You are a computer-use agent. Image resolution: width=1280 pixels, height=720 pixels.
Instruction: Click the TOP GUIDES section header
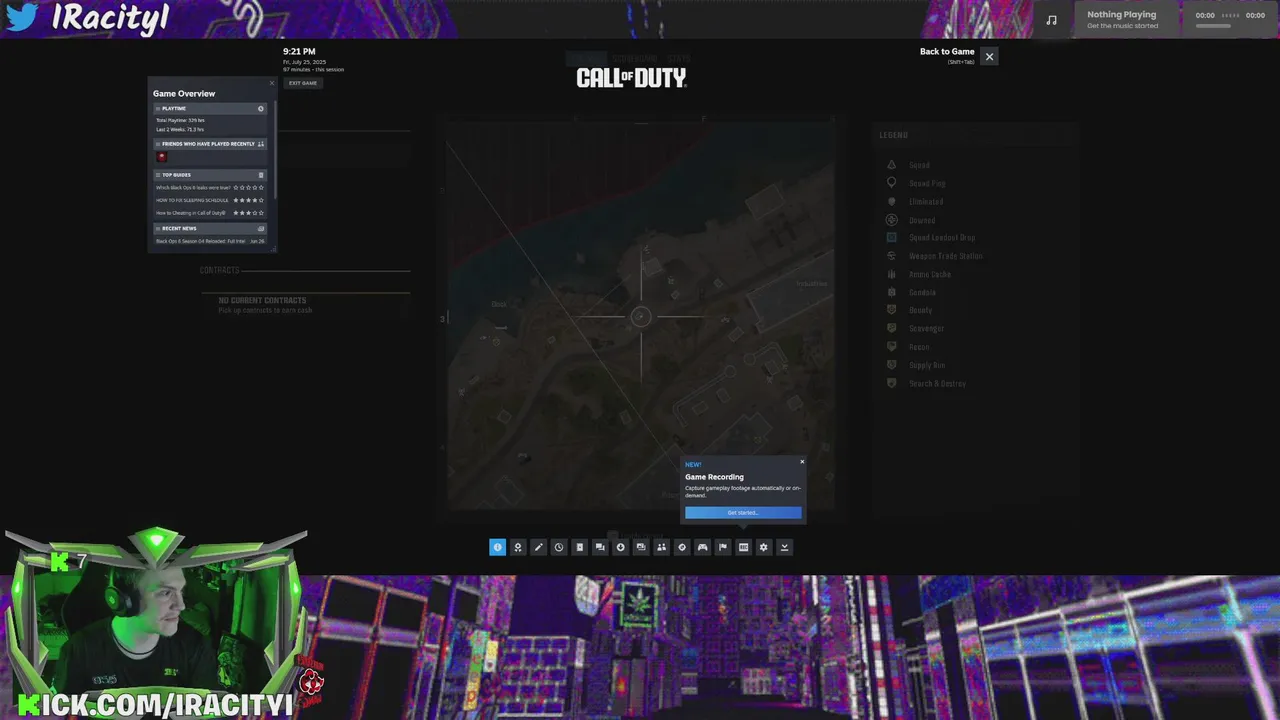click(210, 175)
